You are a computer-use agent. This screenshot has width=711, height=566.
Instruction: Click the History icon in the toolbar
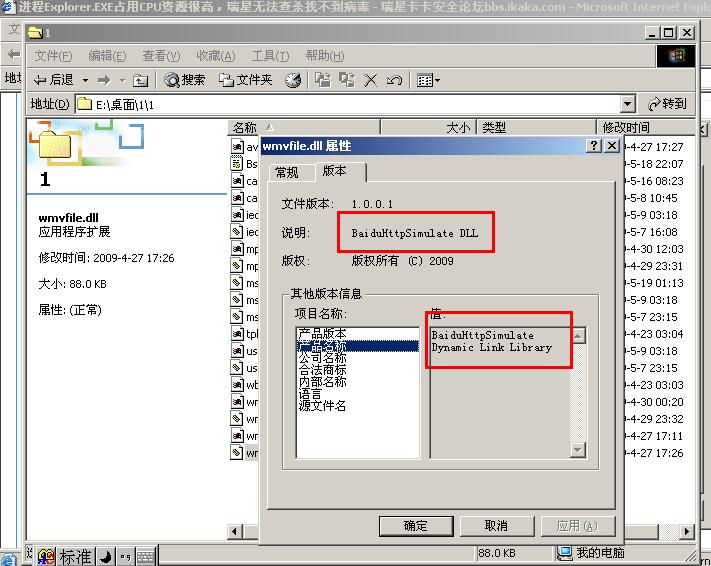pyautogui.click(x=293, y=81)
